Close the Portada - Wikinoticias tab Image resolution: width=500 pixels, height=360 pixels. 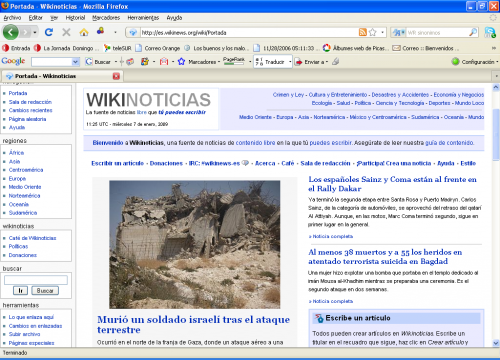[116, 76]
